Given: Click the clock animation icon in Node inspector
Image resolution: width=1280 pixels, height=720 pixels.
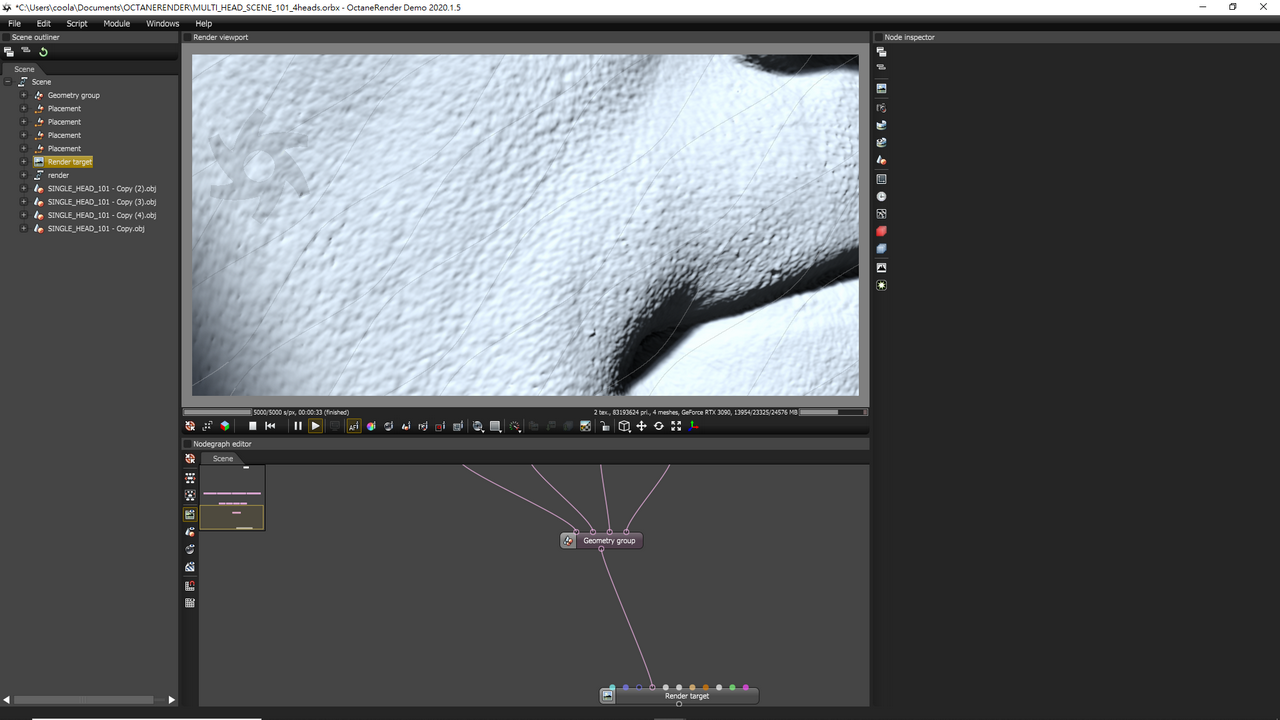Looking at the screenshot, I should (881, 197).
